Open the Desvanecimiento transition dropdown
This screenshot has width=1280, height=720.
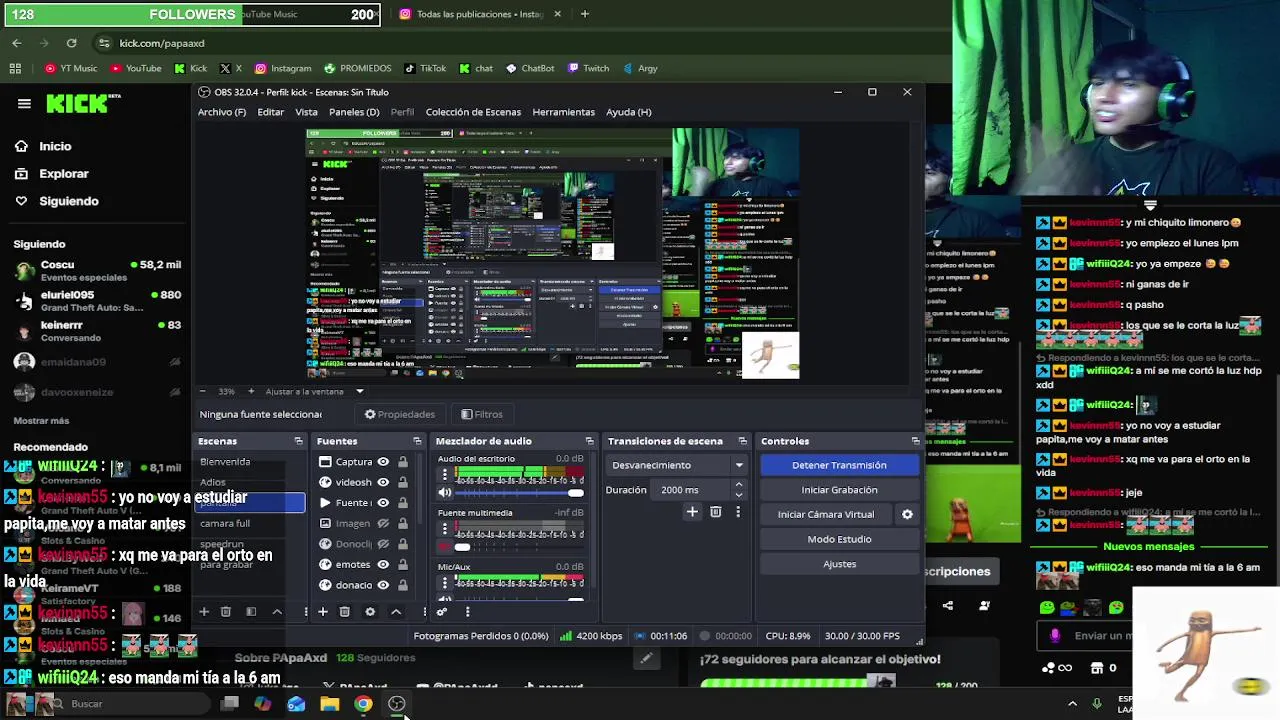tap(677, 465)
